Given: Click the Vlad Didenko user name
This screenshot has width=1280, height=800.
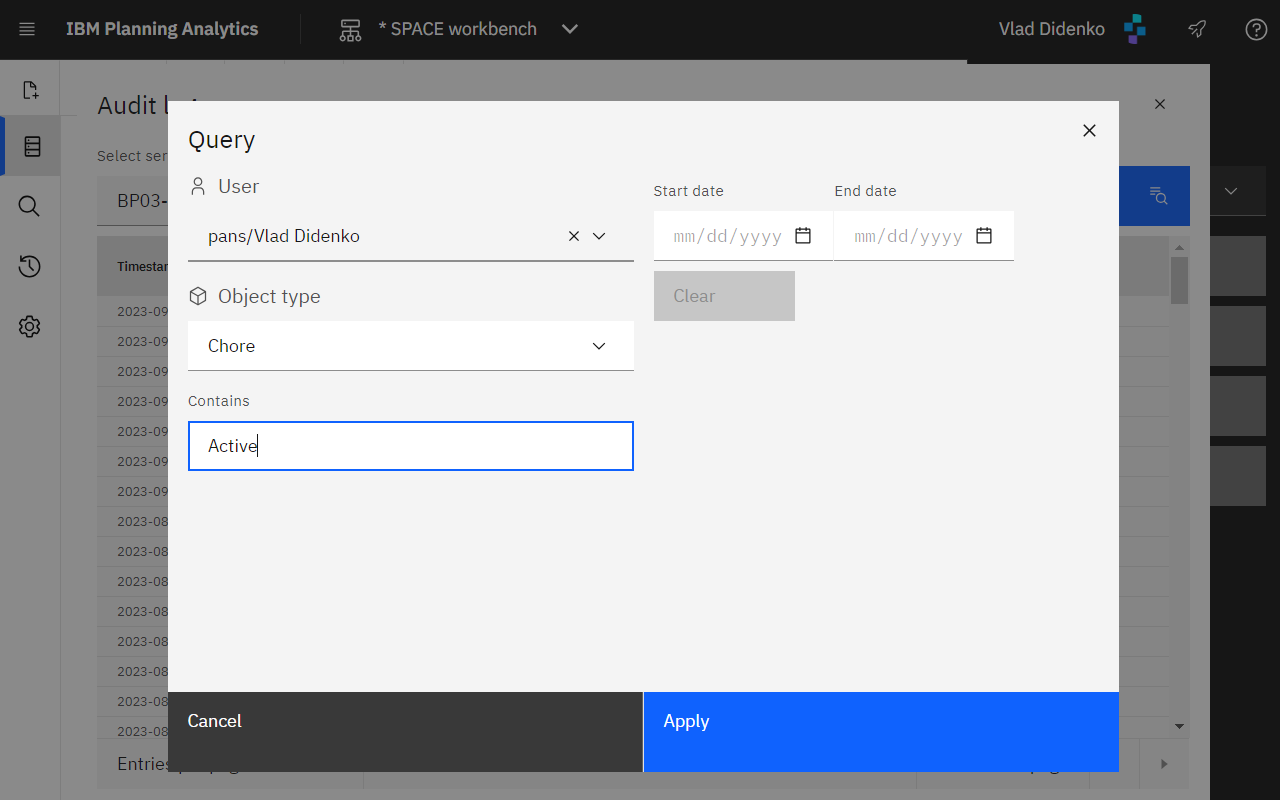Looking at the screenshot, I should coord(1051,29).
